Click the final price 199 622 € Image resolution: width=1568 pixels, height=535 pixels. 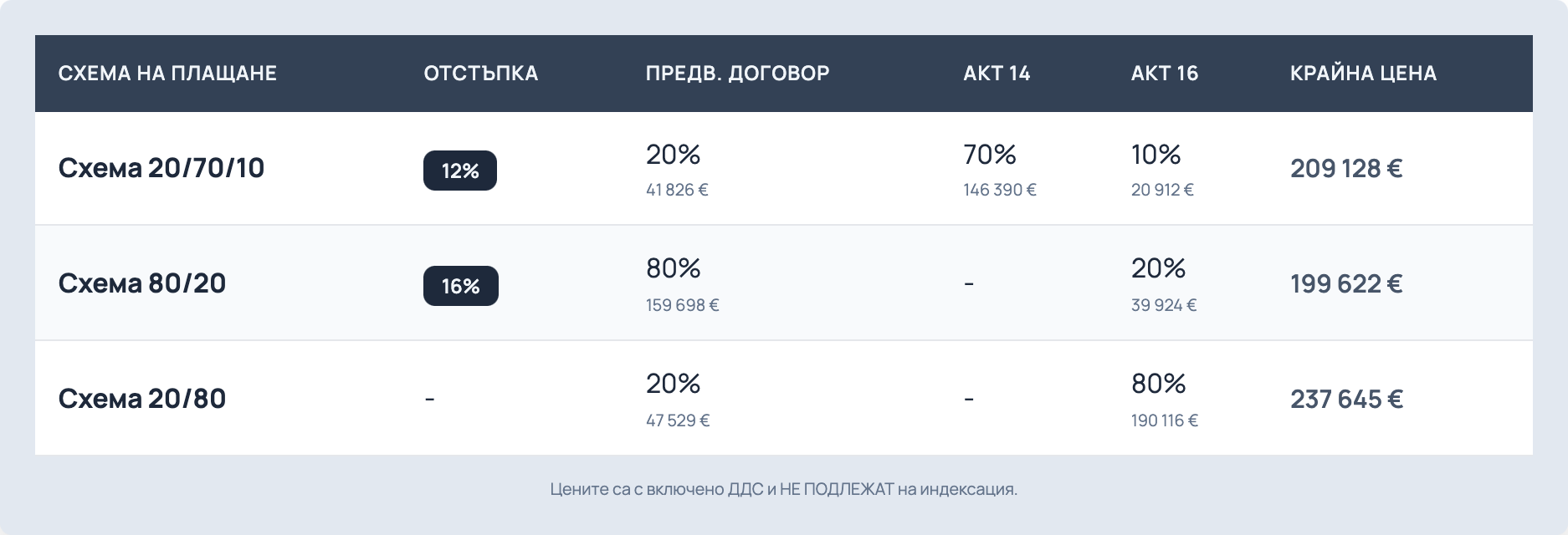(x=1346, y=284)
